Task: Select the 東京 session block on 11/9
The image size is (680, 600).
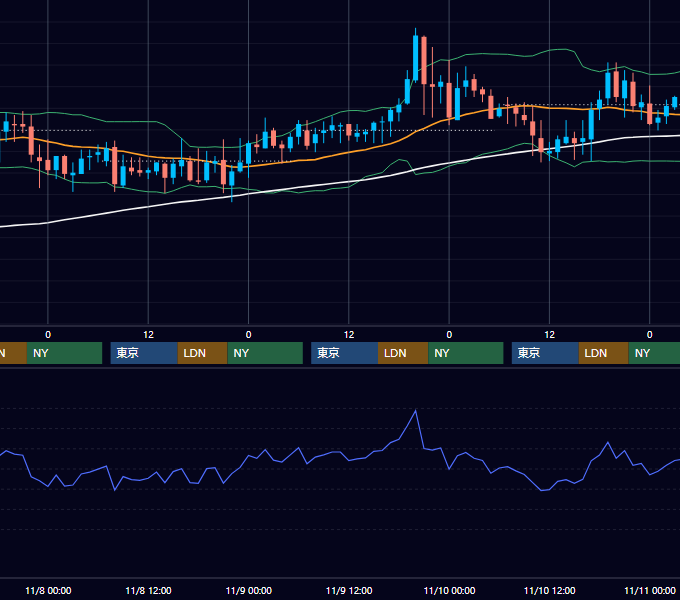Action: pos(344,353)
